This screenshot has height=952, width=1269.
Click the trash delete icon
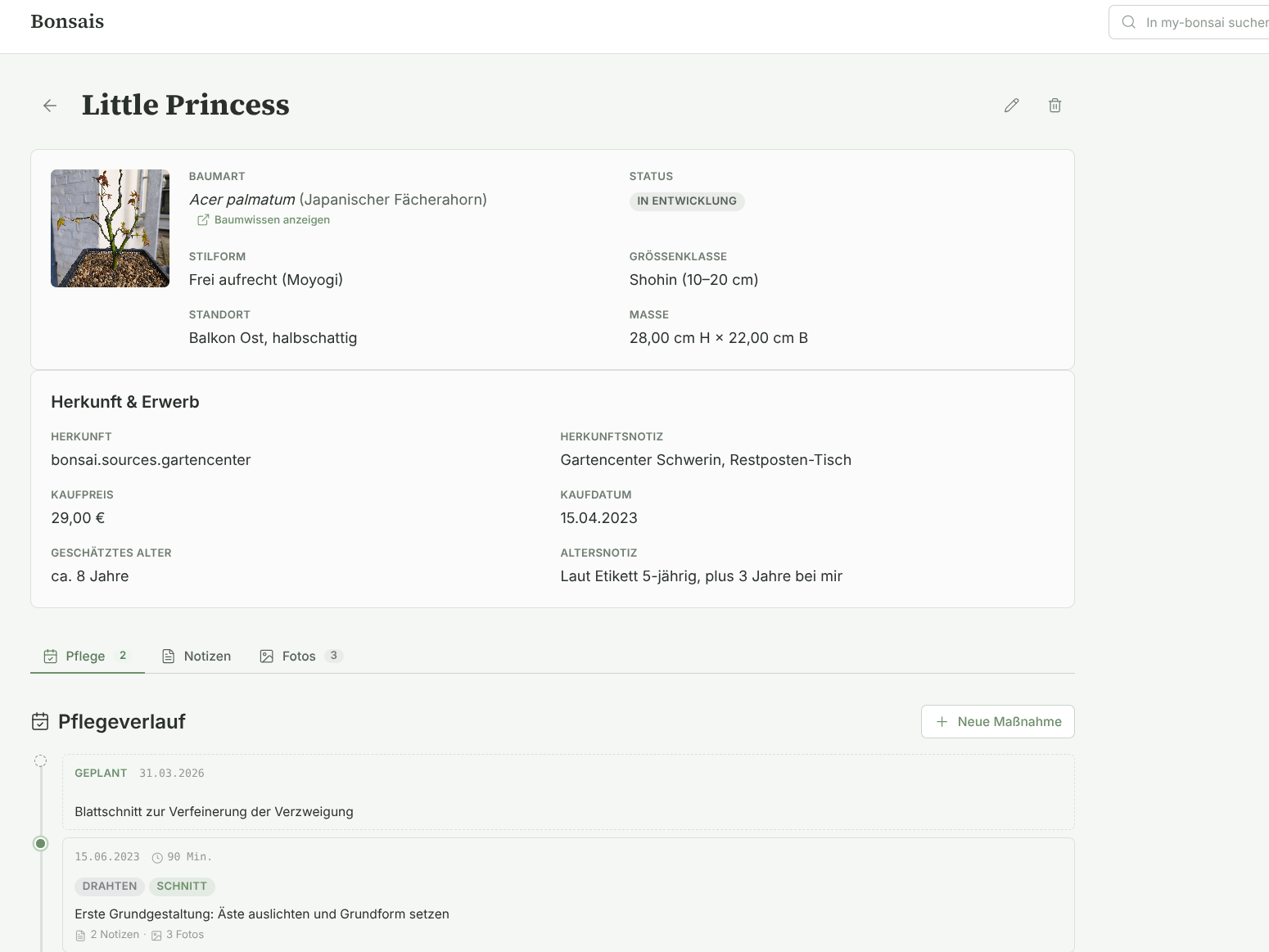tap(1054, 106)
